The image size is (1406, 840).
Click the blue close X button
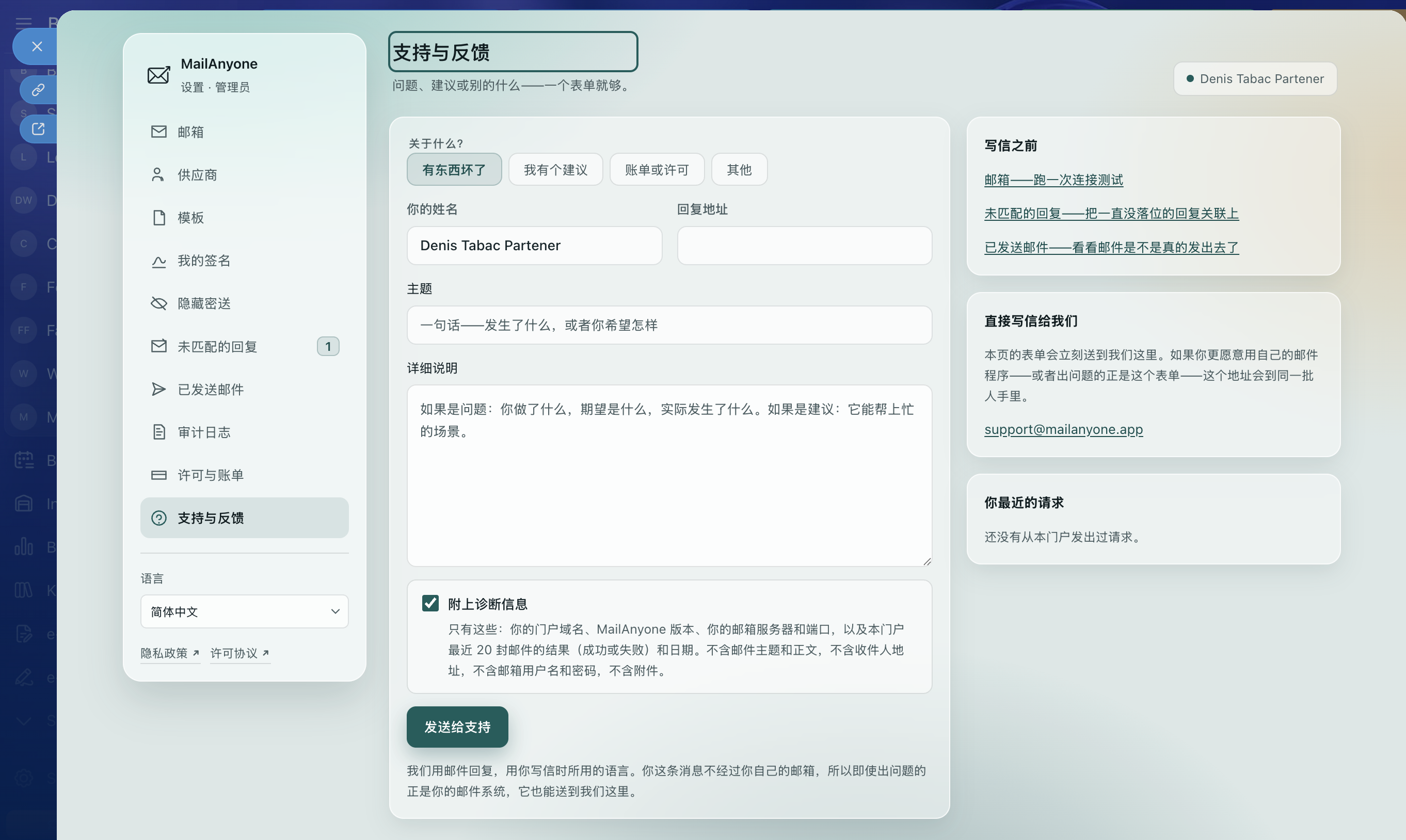coord(37,46)
